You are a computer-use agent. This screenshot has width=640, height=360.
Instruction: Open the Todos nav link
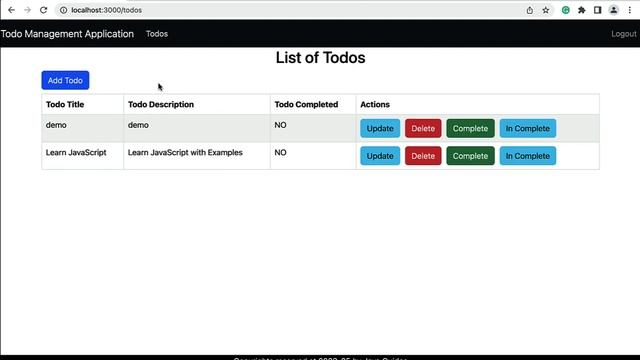(157, 34)
